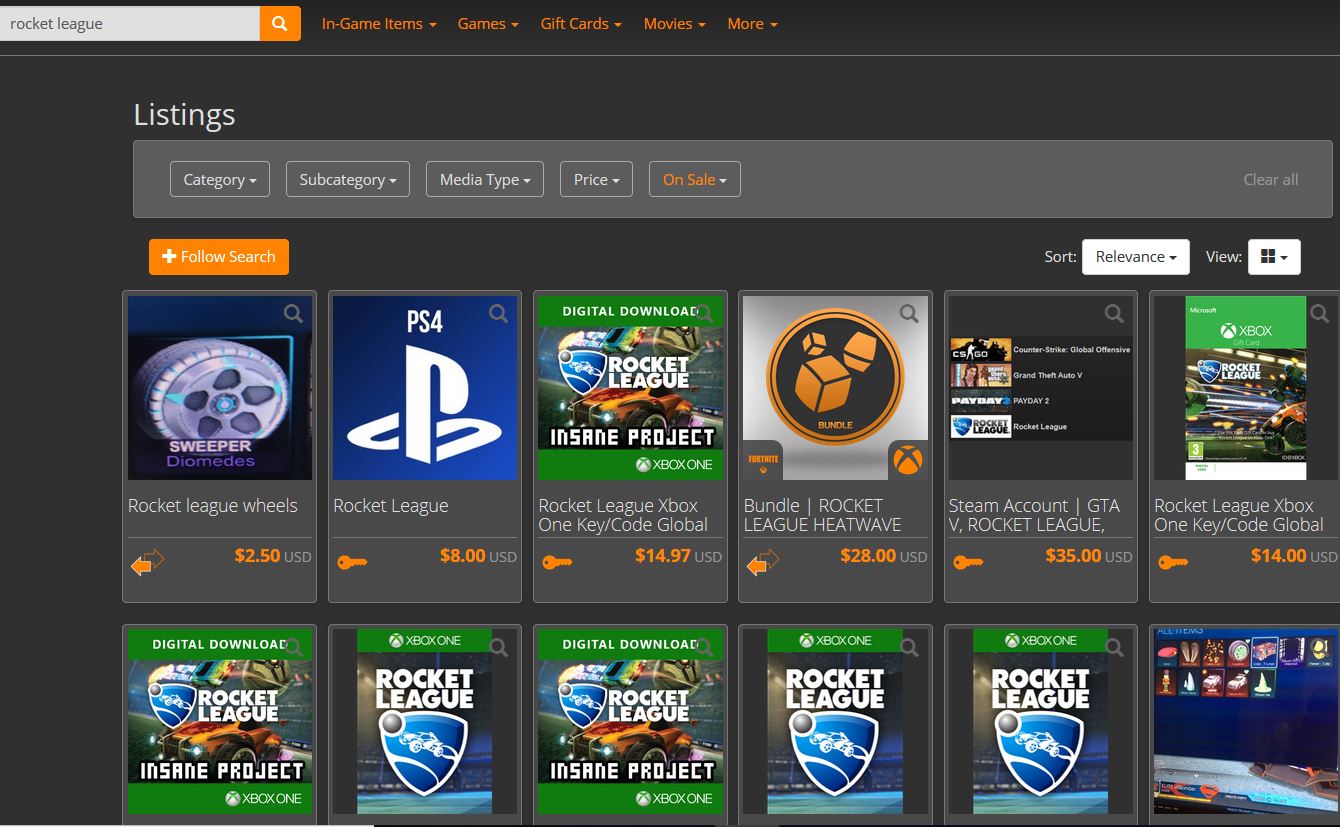Click the $28.00 USD price

[883, 556]
